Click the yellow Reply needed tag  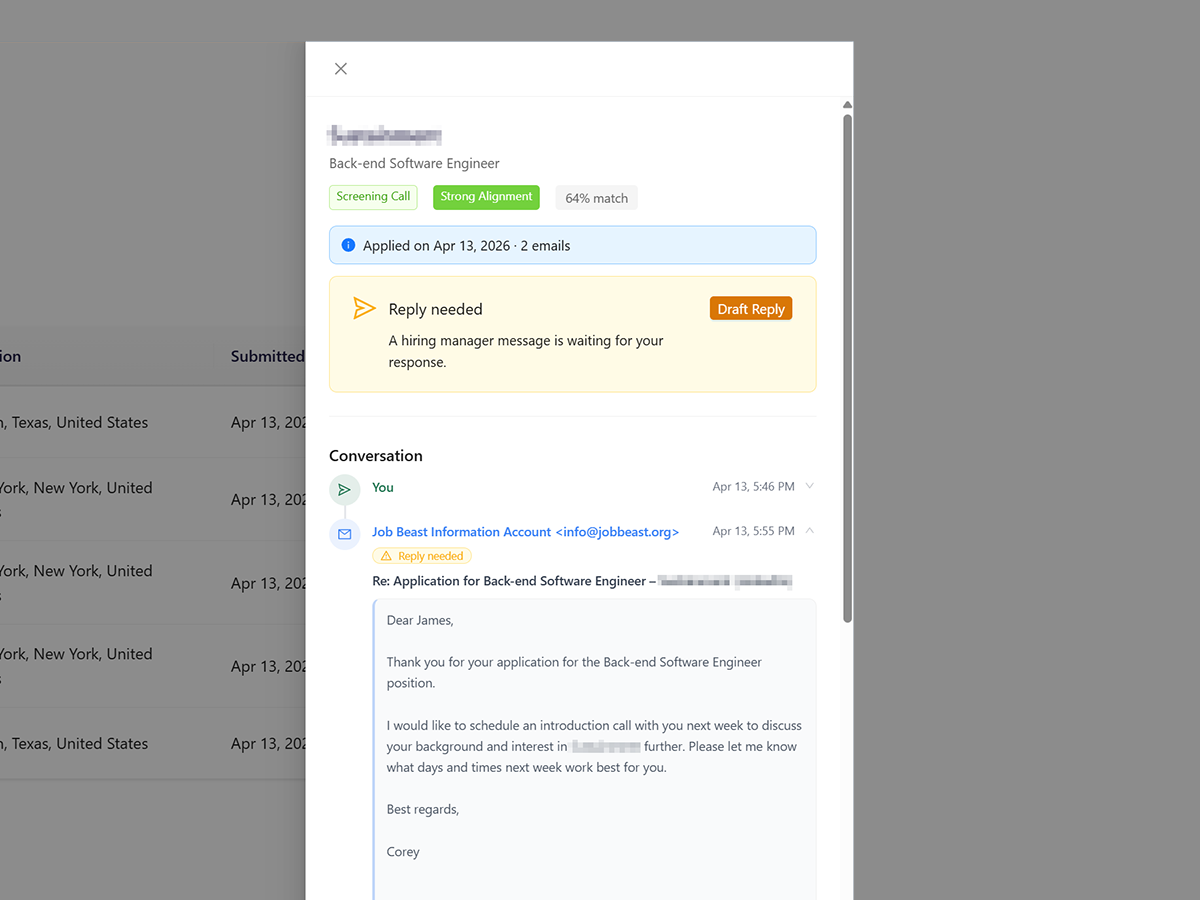click(421, 555)
